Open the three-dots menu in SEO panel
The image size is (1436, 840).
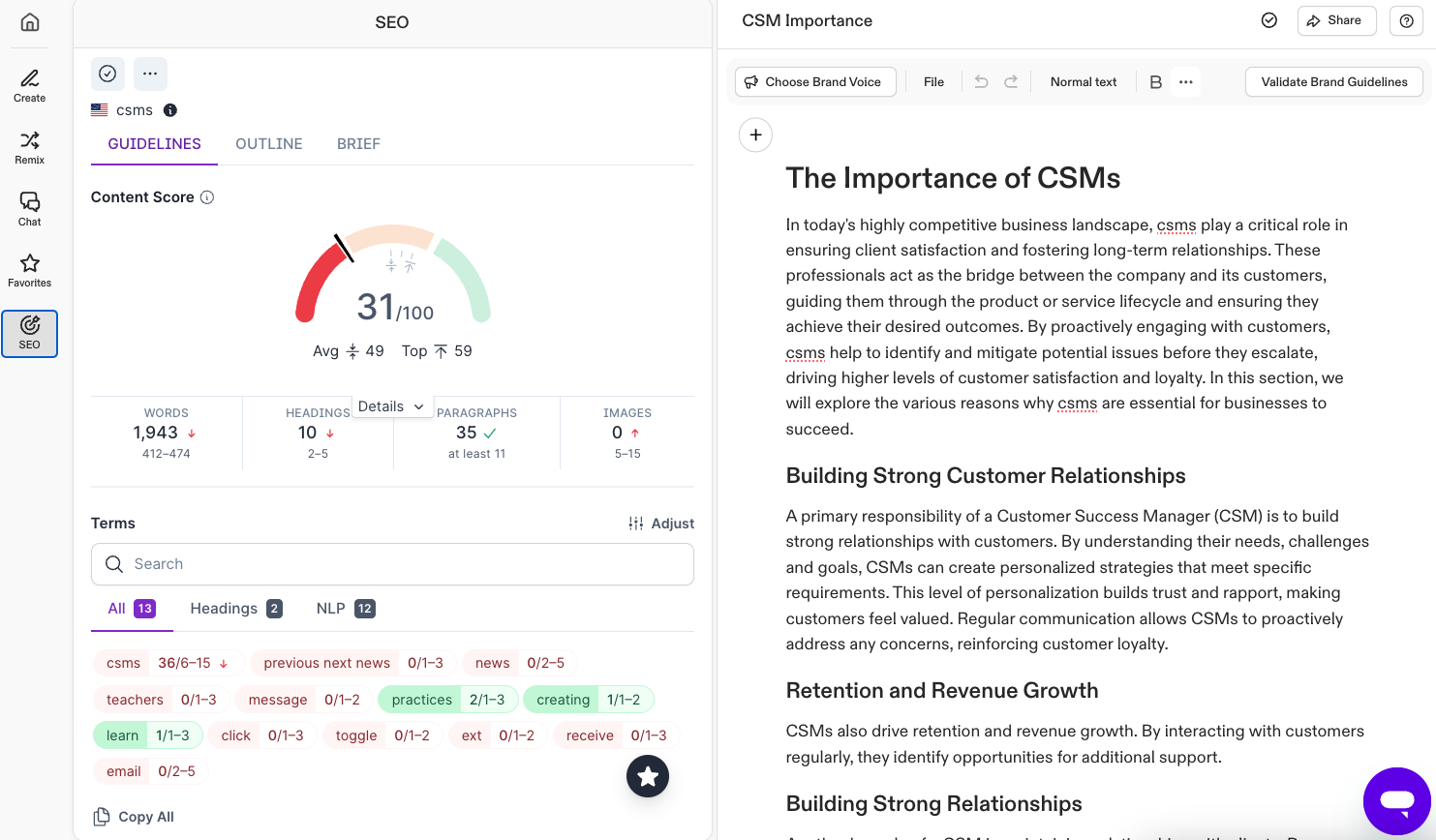(150, 74)
